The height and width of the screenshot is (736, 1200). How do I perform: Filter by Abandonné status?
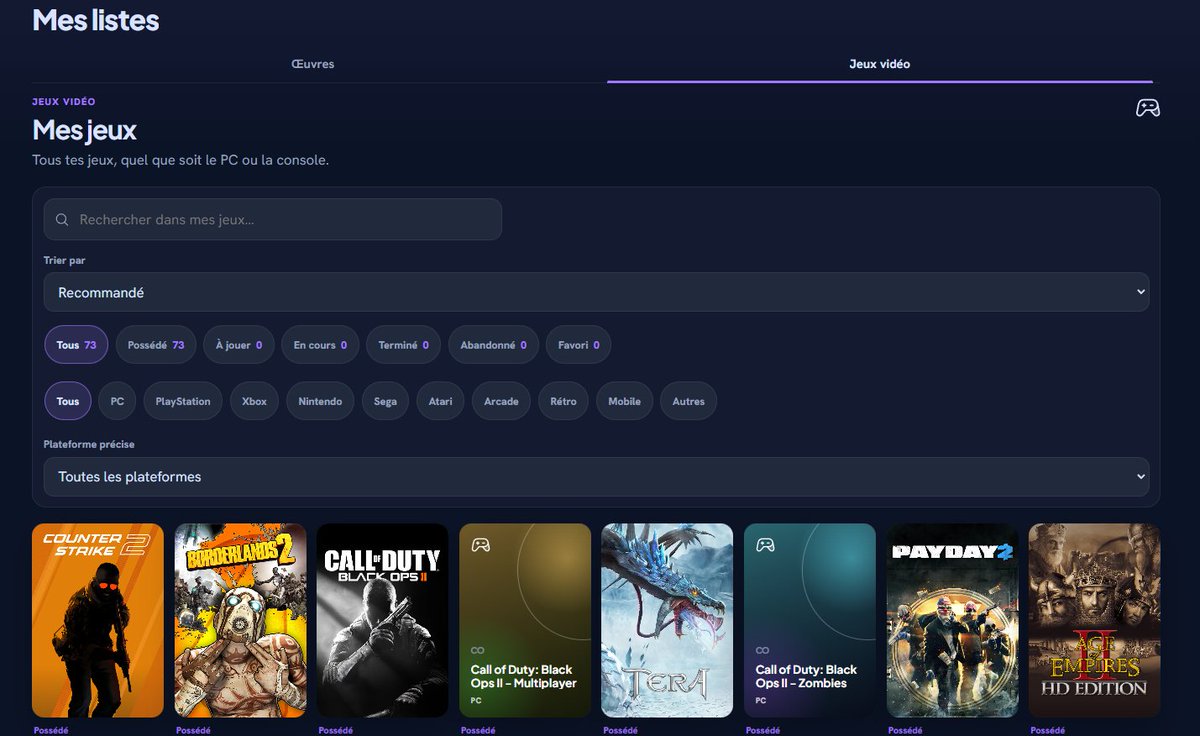click(494, 345)
